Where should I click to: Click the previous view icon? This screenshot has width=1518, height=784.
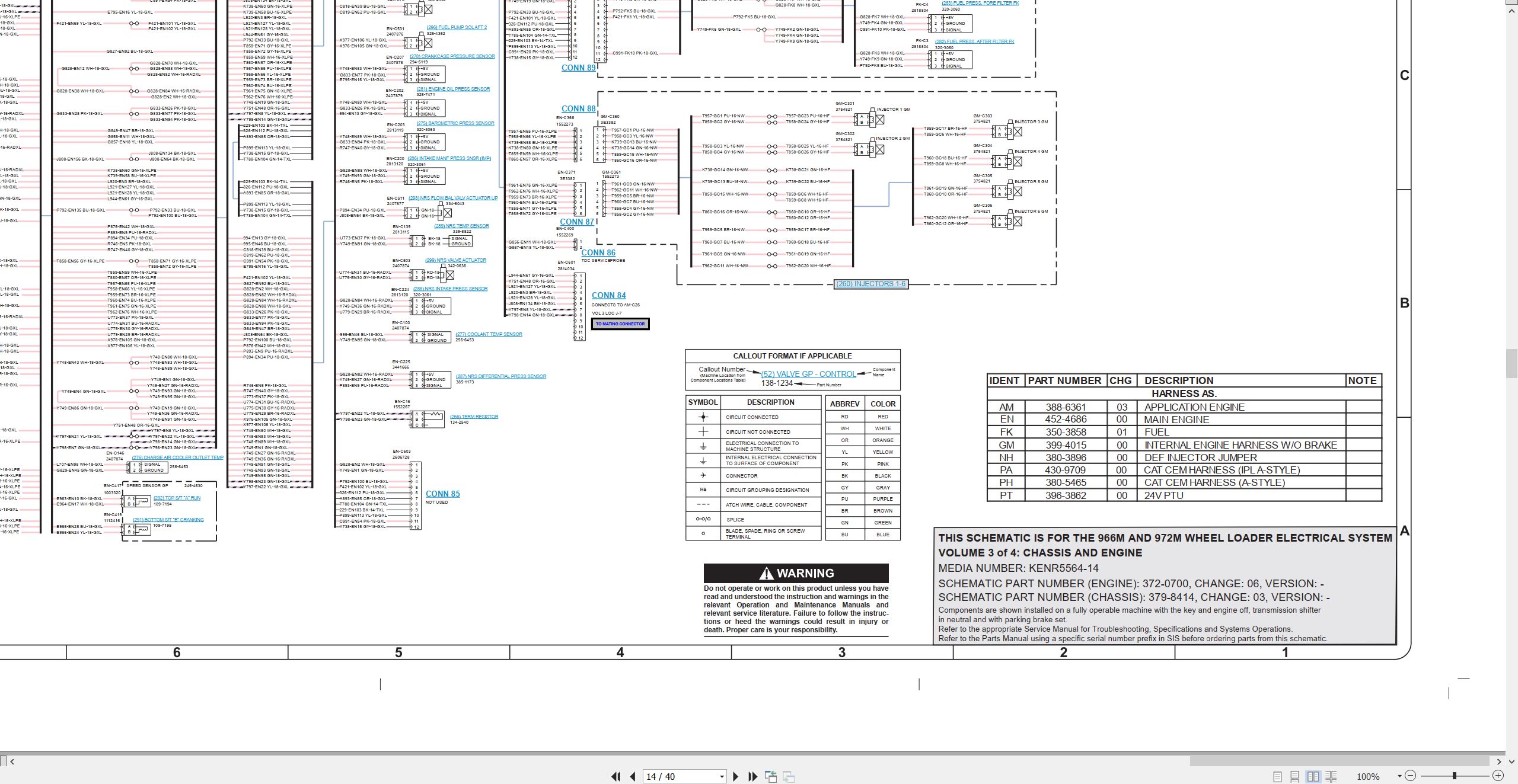pyautogui.click(x=771, y=776)
